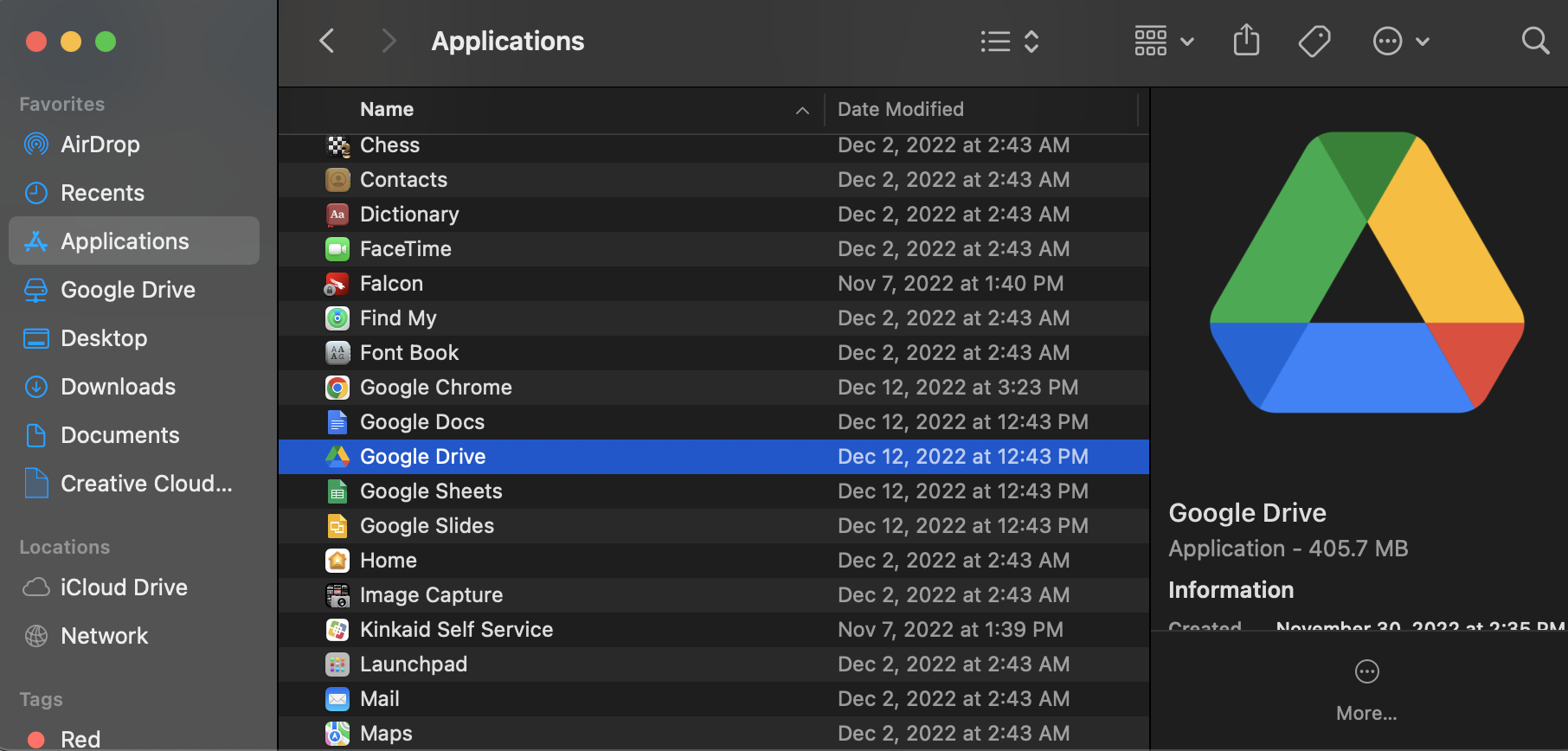The image size is (1568, 751).
Task: Click the green full screen window button
Action: [x=106, y=42]
